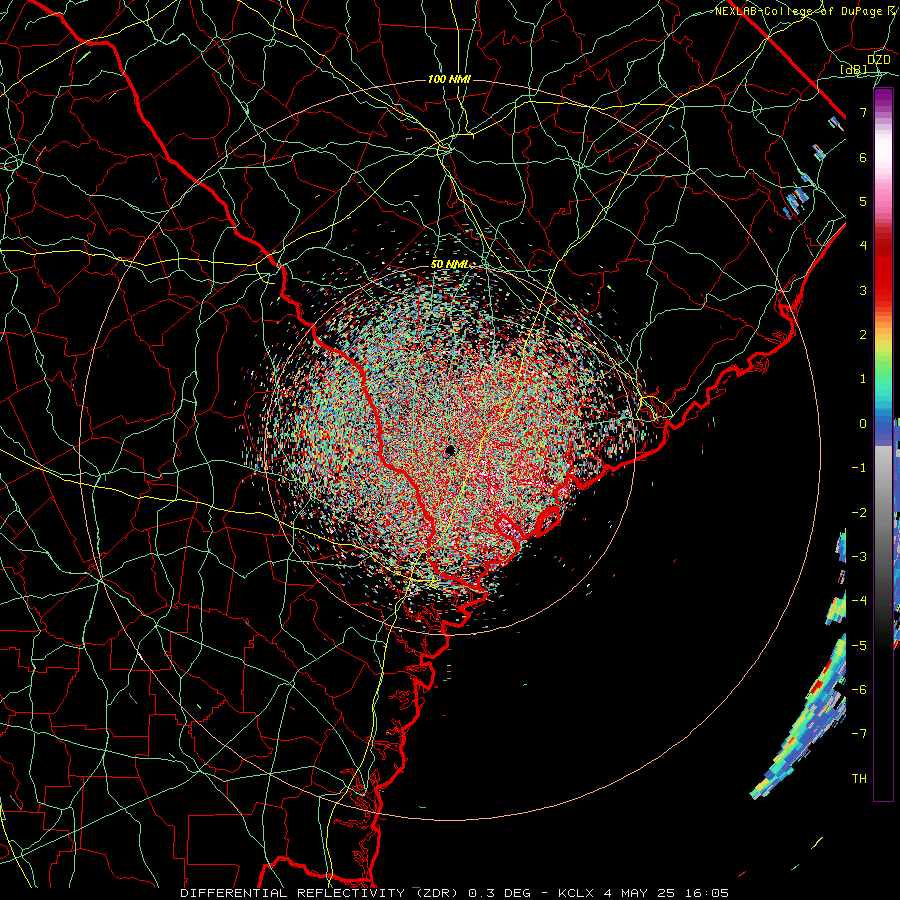The width and height of the screenshot is (900, 900).
Task: Click the -5 value on color scale
Action: (859, 645)
